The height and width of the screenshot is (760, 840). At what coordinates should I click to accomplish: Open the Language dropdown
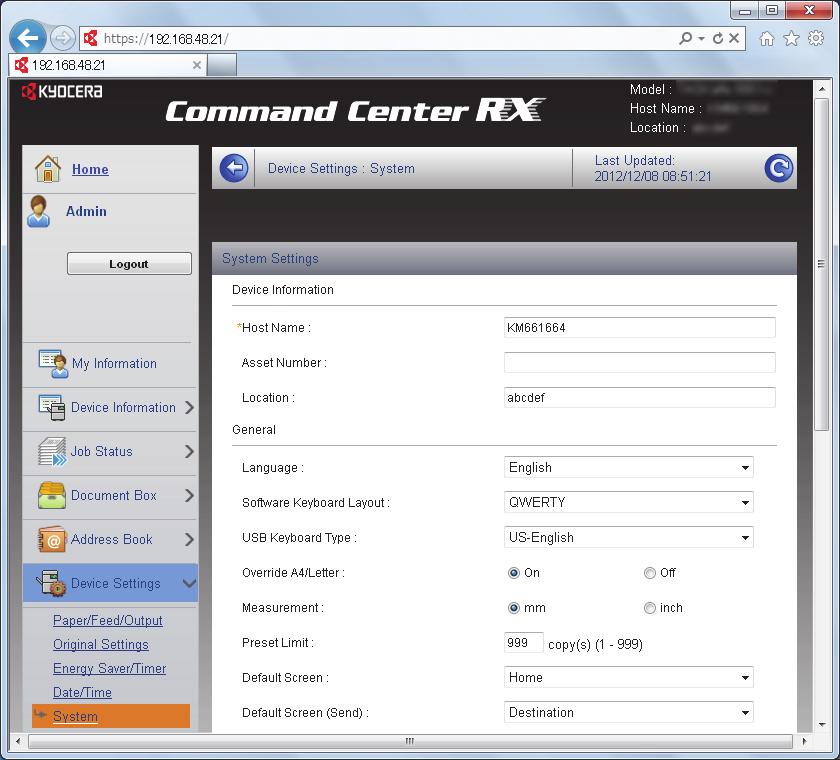(x=628, y=467)
